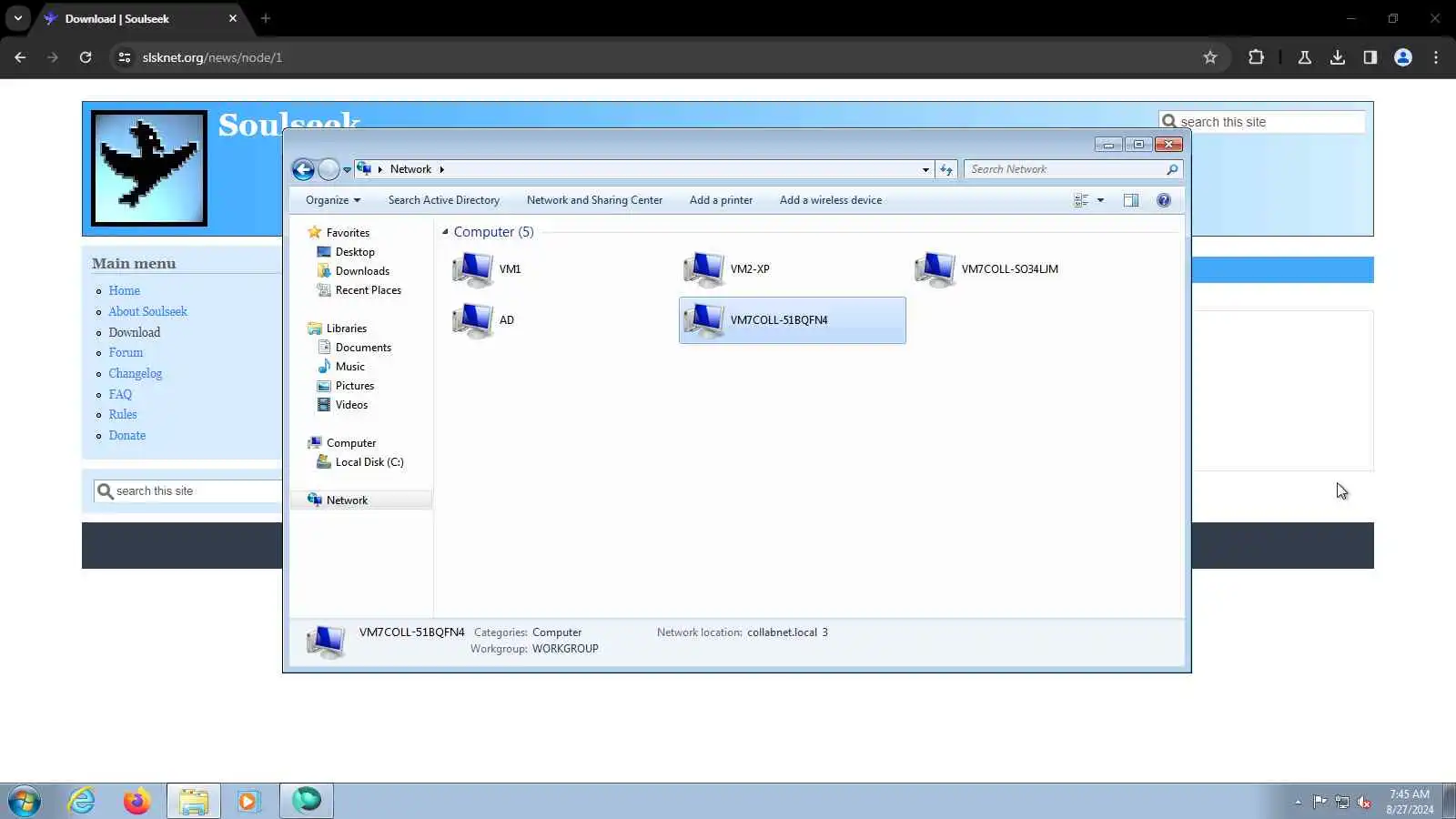Select Music library in sidebar

pyautogui.click(x=349, y=367)
